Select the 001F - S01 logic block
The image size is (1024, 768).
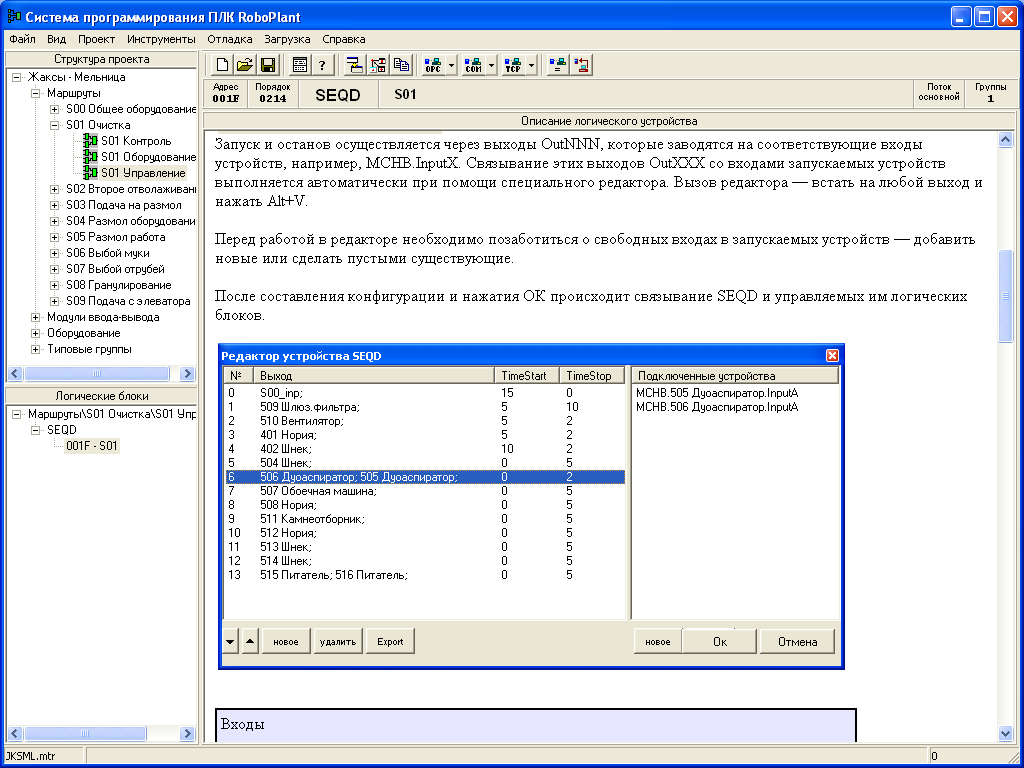(92, 446)
